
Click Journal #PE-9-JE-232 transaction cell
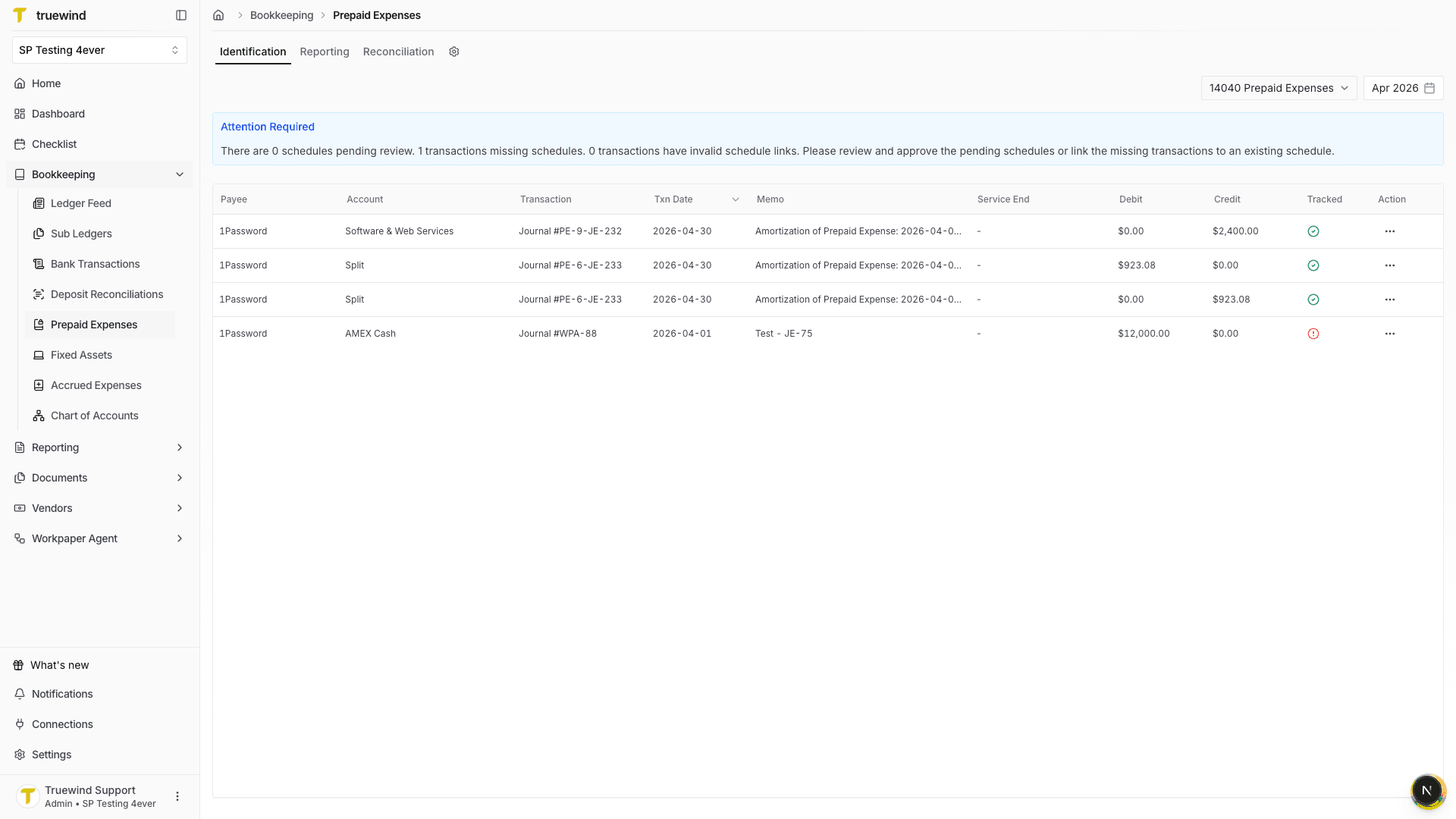point(570,231)
